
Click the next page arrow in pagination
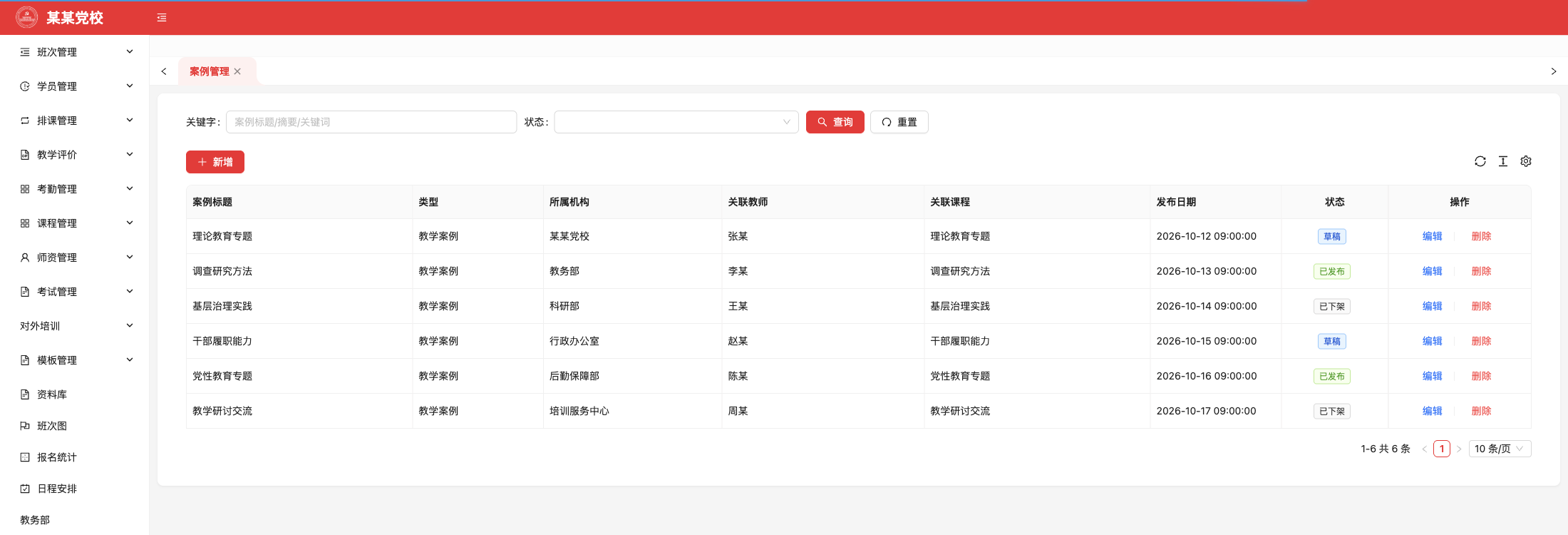point(1459,449)
